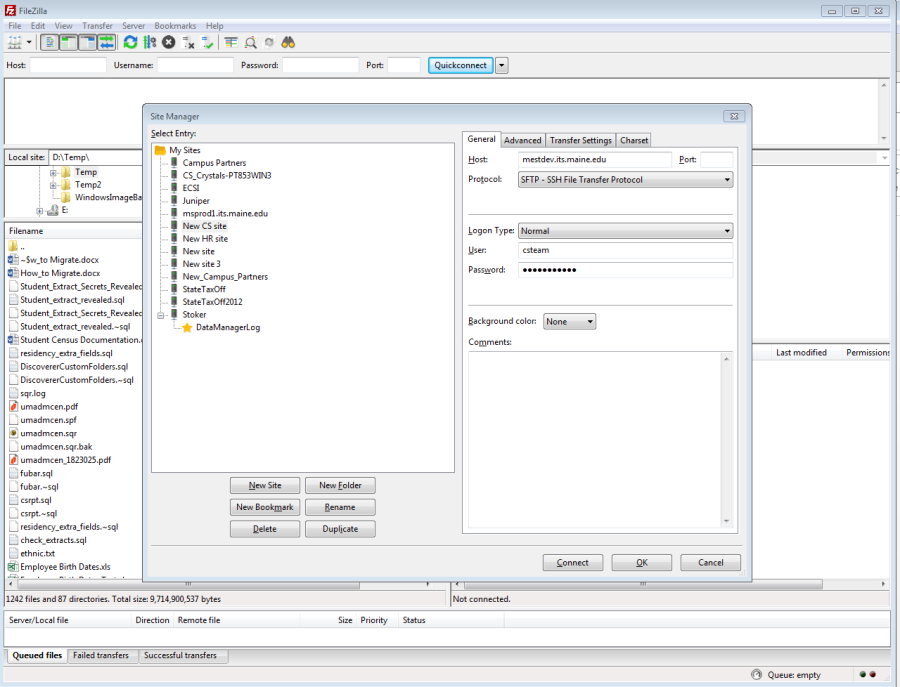900x687 pixels.
Task: Toggle directory comparison magnifier icon
Action: [x=250, y=42]
